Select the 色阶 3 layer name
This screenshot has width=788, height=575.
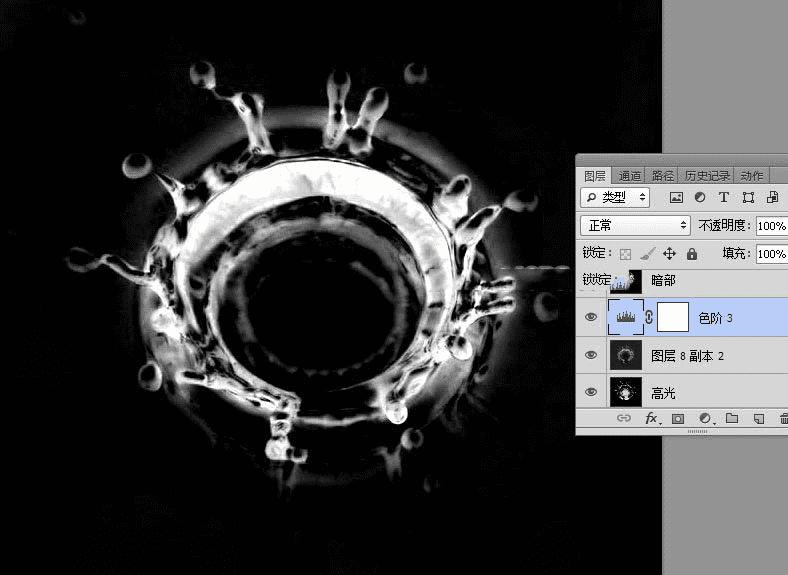(716, 318)
